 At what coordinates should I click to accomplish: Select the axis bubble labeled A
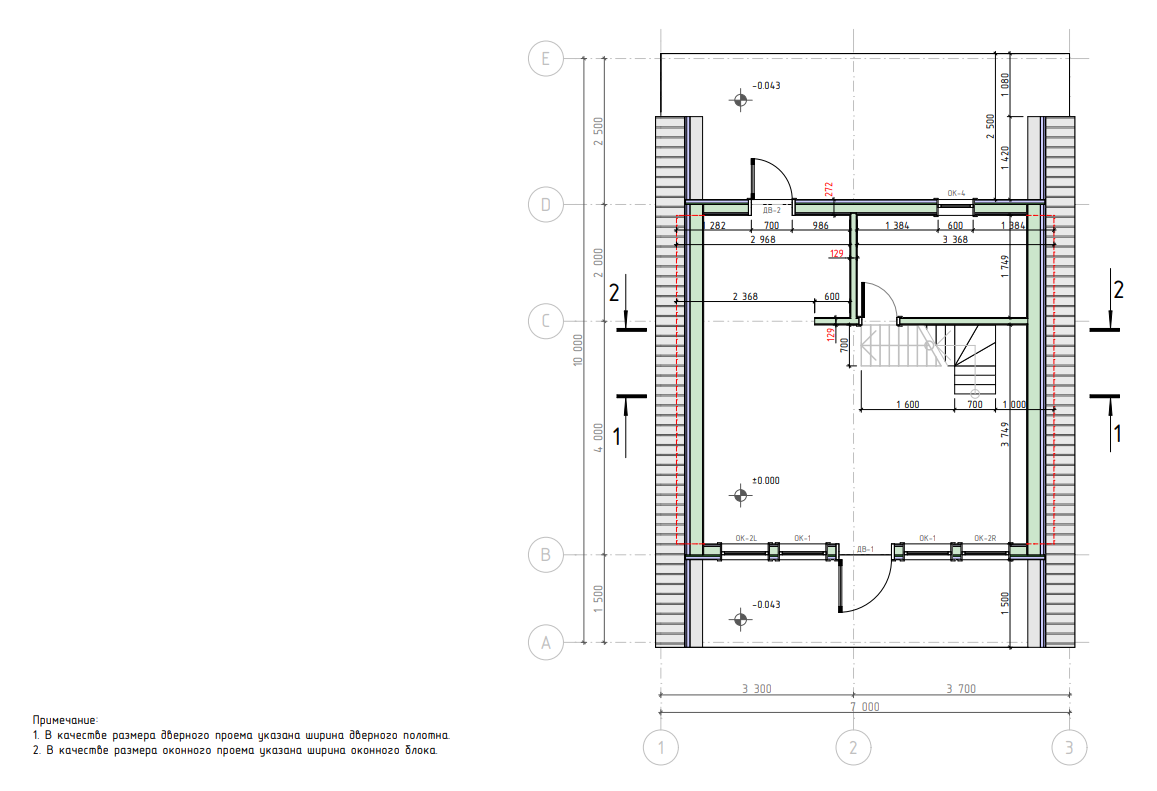(x=545, y=642)
